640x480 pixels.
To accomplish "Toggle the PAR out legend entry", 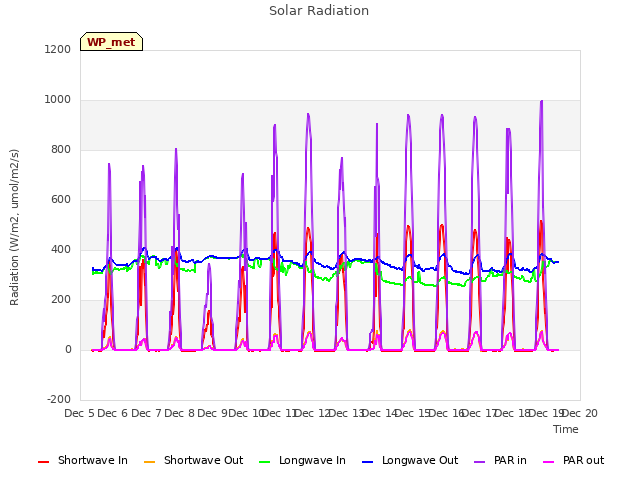I will click(x=573, y=460).
